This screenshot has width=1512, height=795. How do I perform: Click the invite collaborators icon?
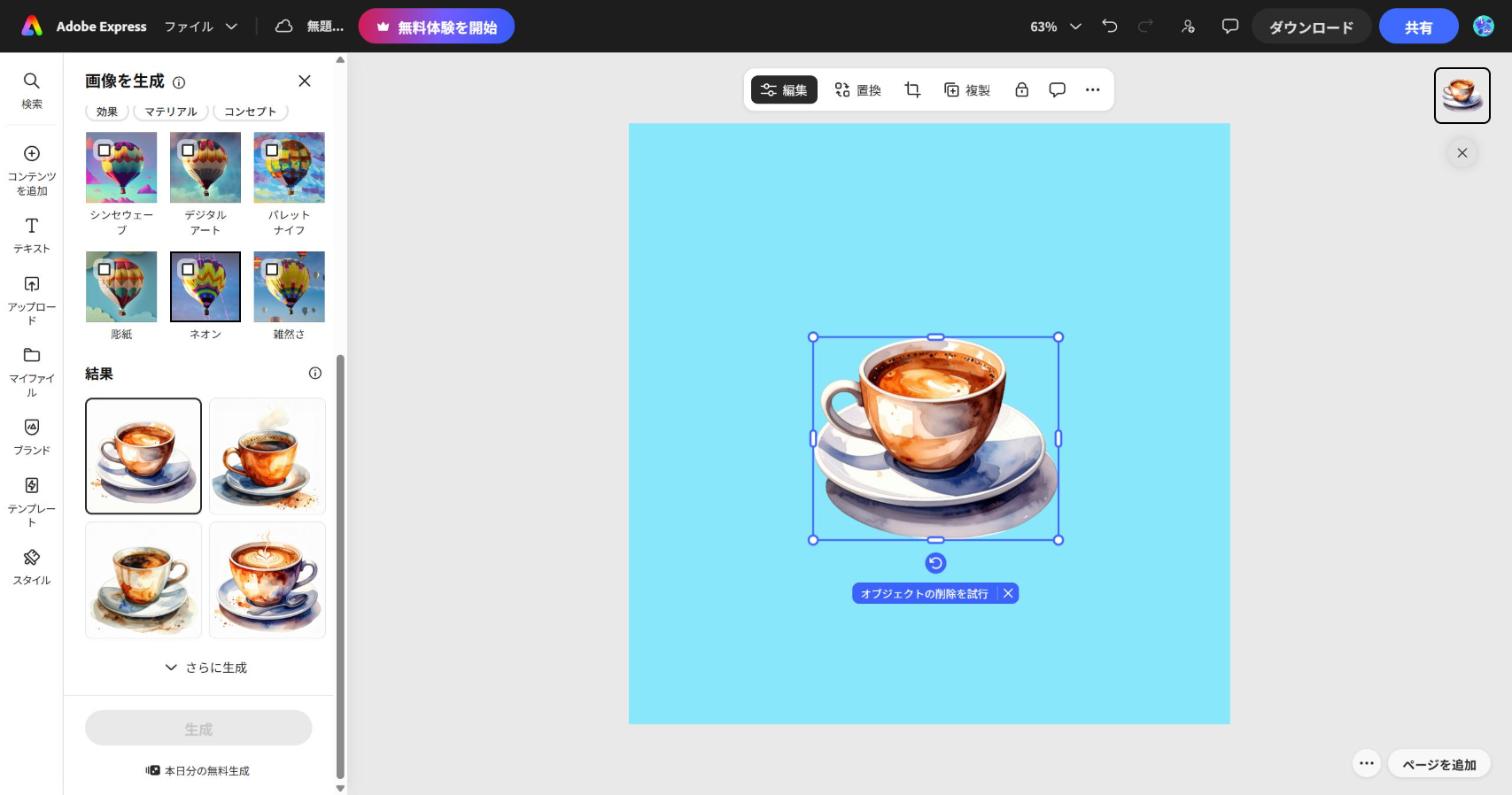coord(1187,26)
